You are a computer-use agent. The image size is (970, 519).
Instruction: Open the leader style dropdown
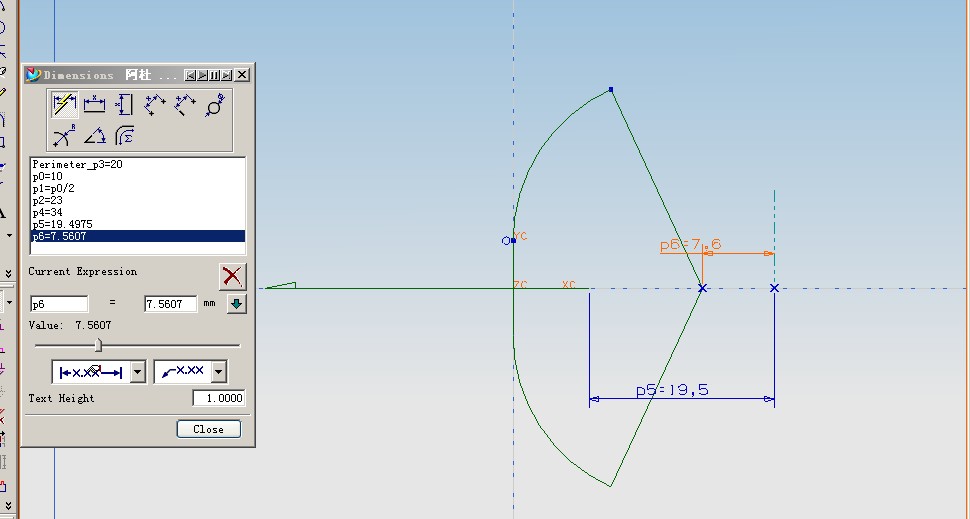pyautogui.click(x=219, y=373)
